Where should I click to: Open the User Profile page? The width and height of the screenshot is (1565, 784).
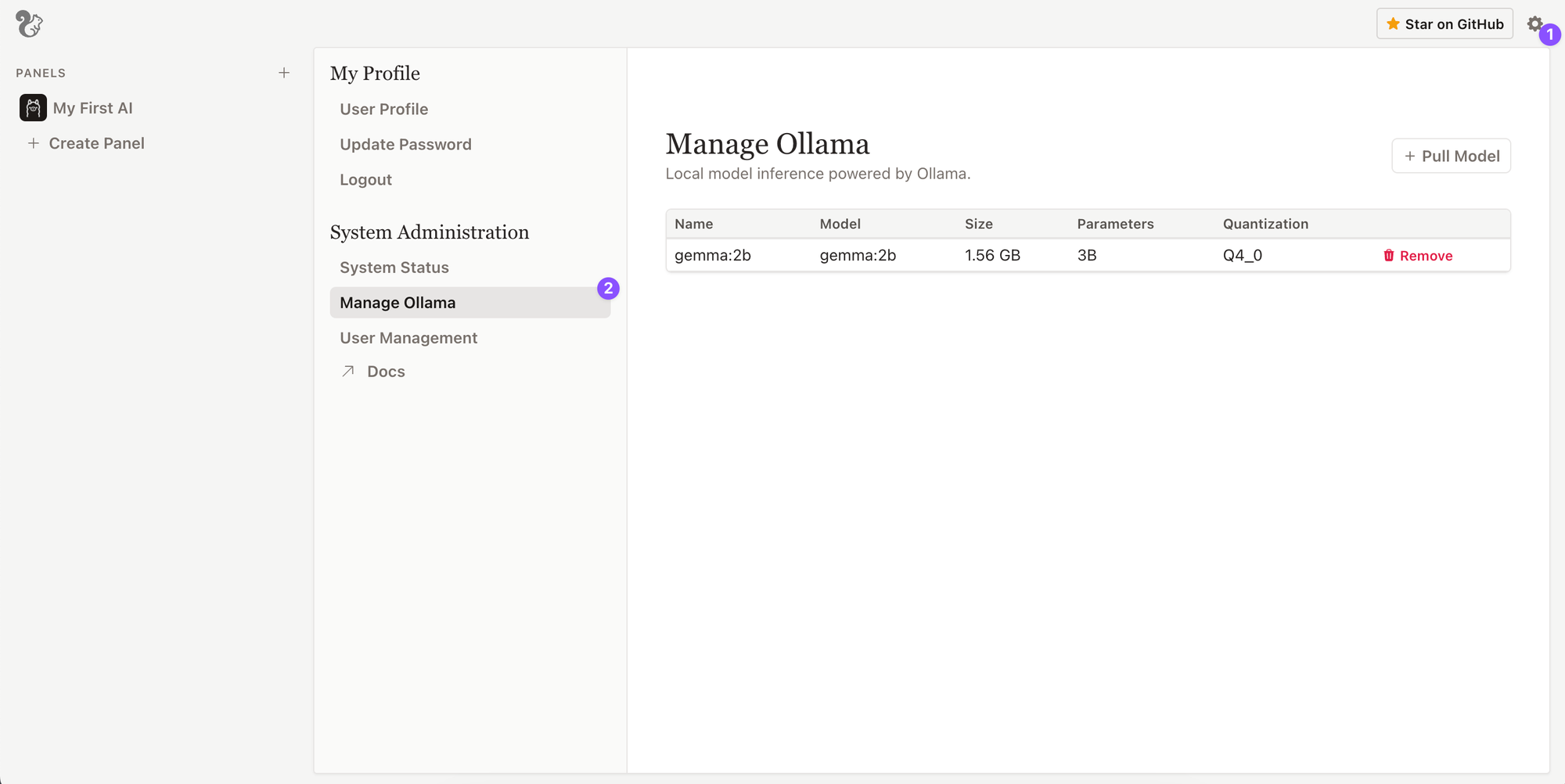click(x=384, y=110)
